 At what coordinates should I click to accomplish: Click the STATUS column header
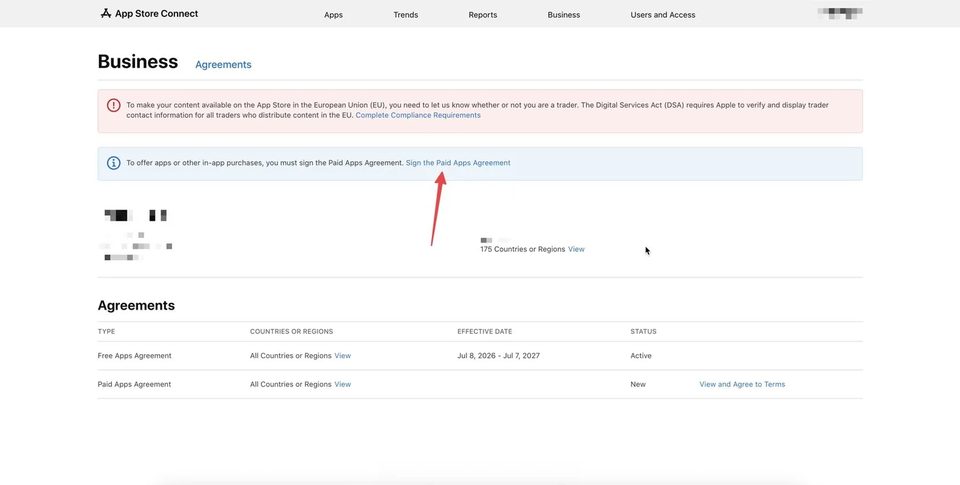pyautogui.click(x=643, y=331)
